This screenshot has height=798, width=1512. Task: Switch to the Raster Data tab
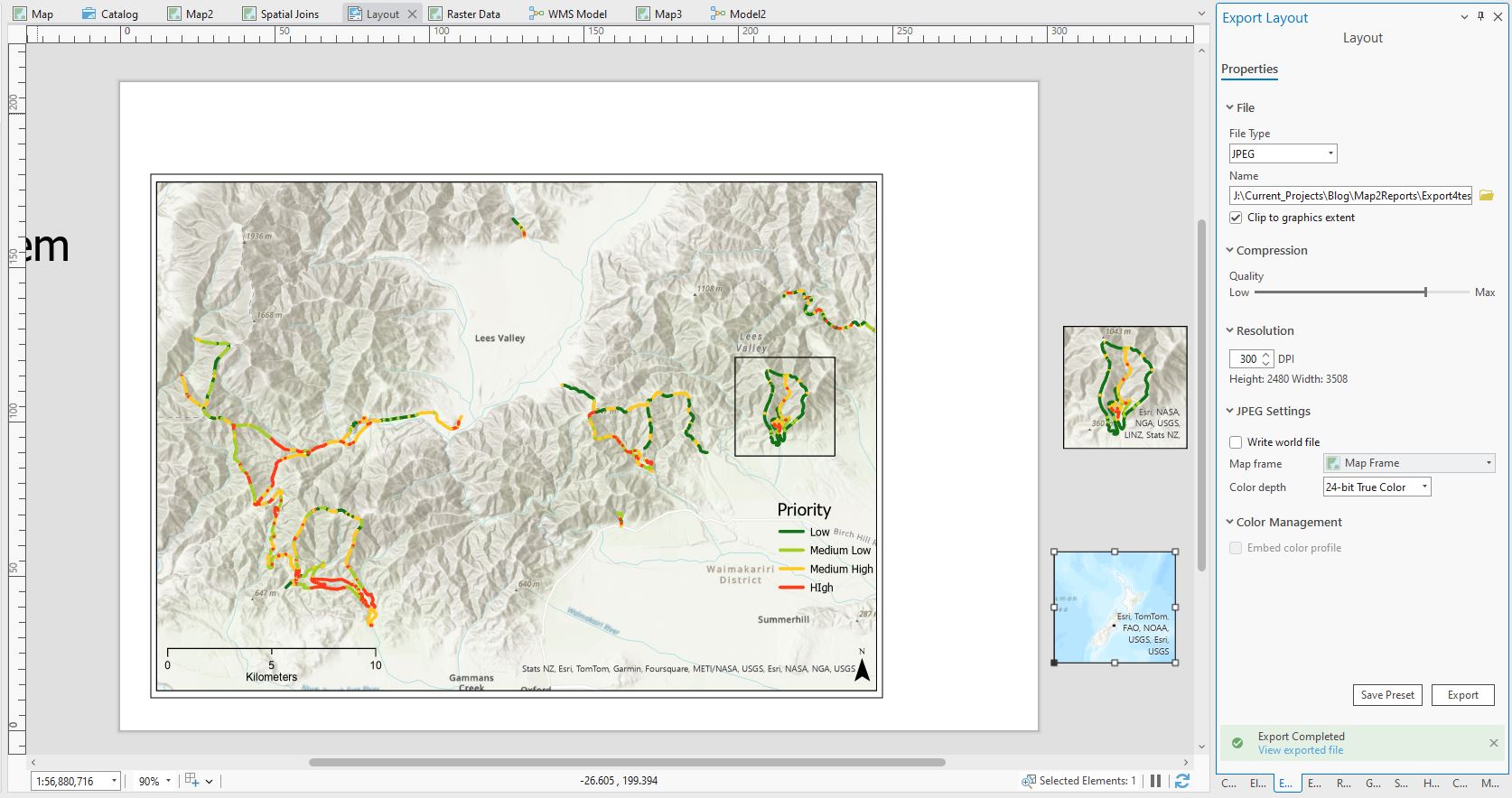[x=472, y=14]
